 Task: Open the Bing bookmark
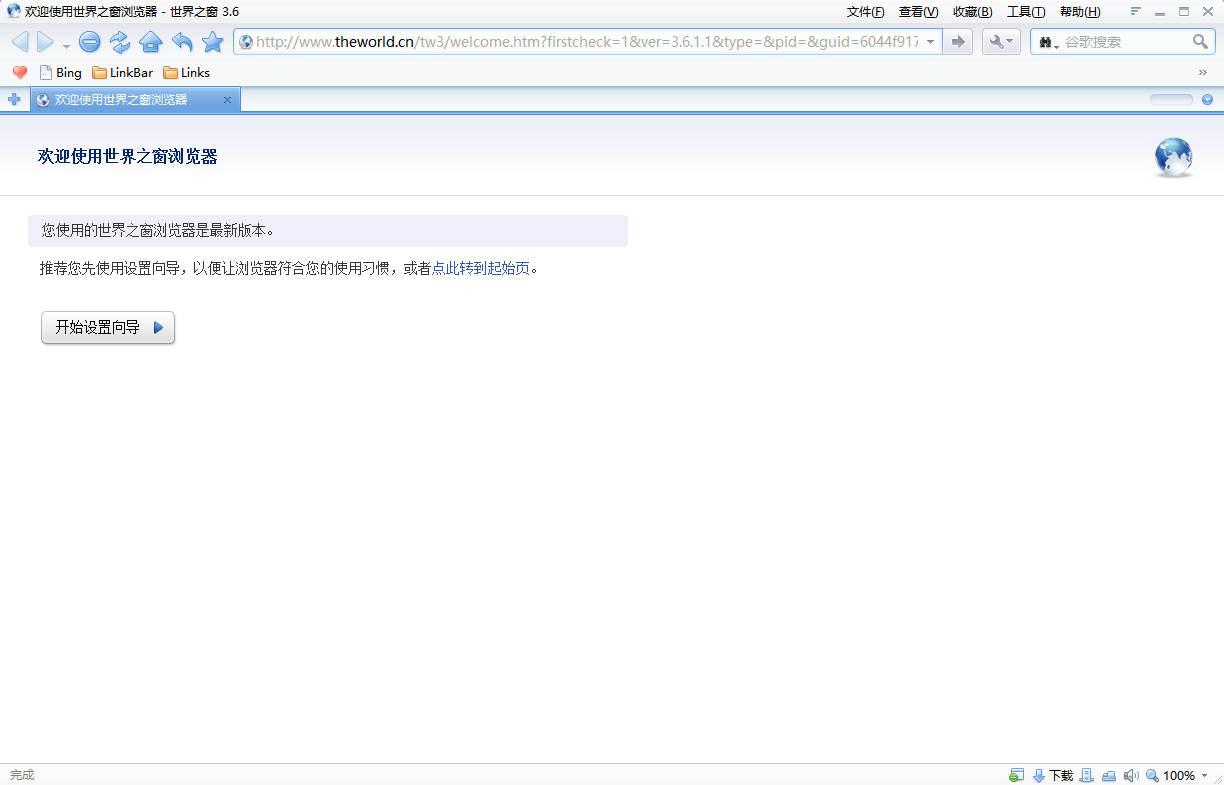tap(60, 72)
